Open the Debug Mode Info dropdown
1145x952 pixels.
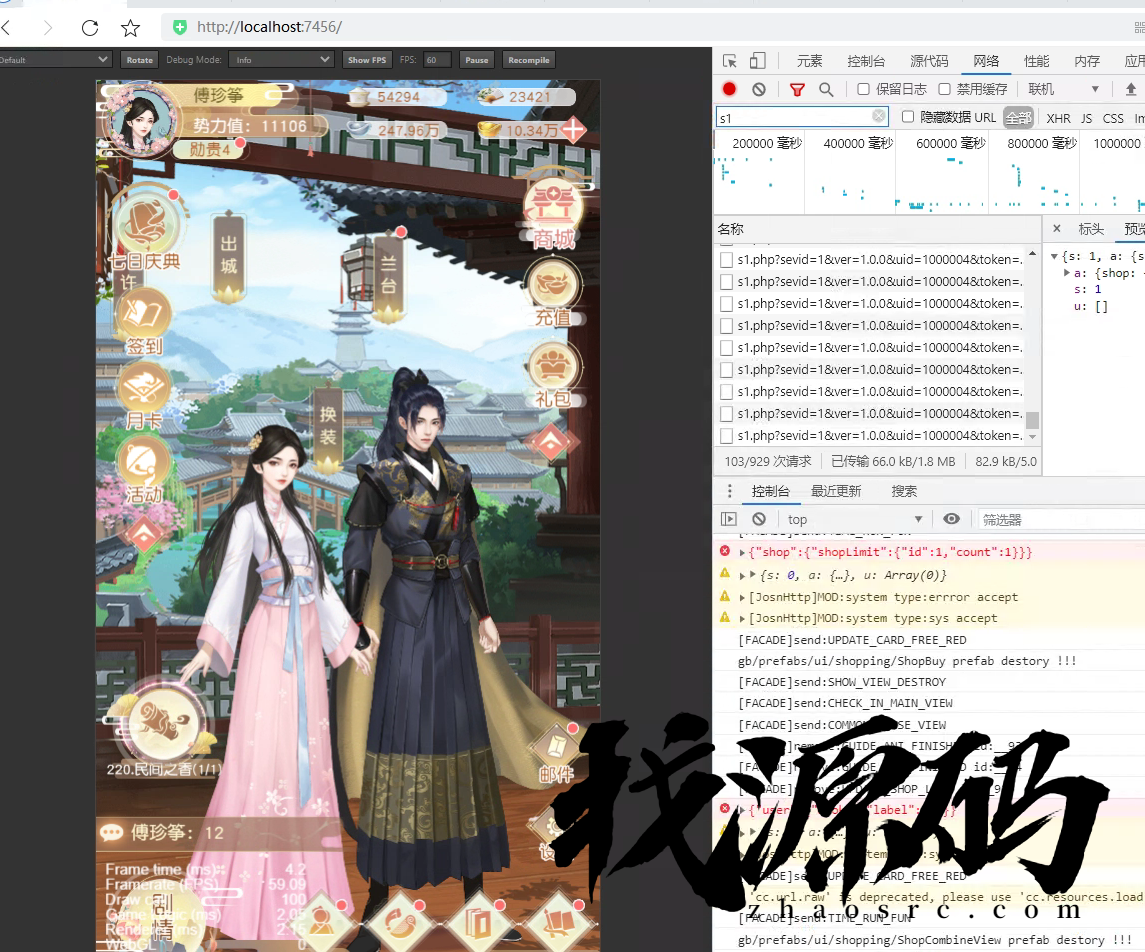(x=281, y=60)
